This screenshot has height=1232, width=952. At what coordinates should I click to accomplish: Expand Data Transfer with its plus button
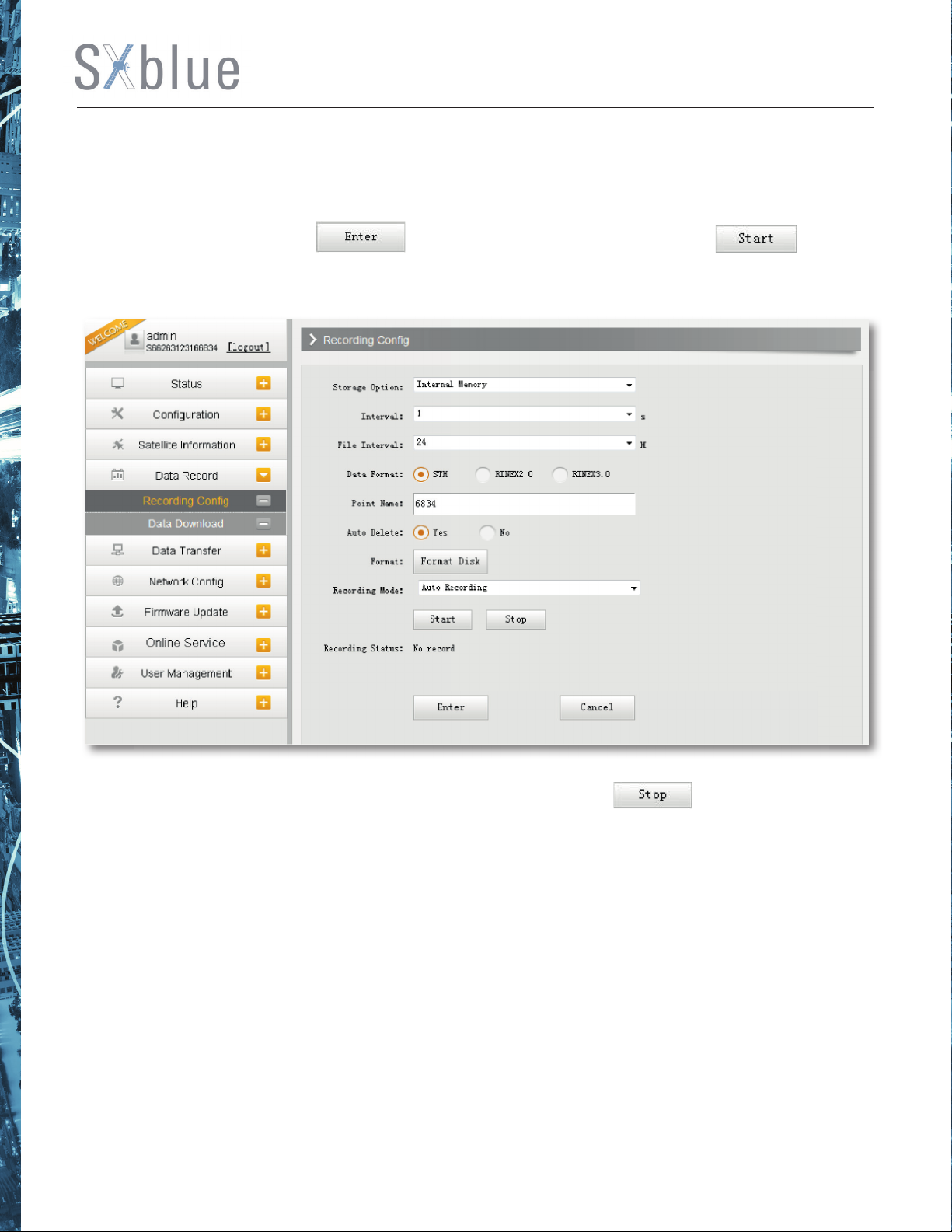pyautogui.click(x=263, y=550)
